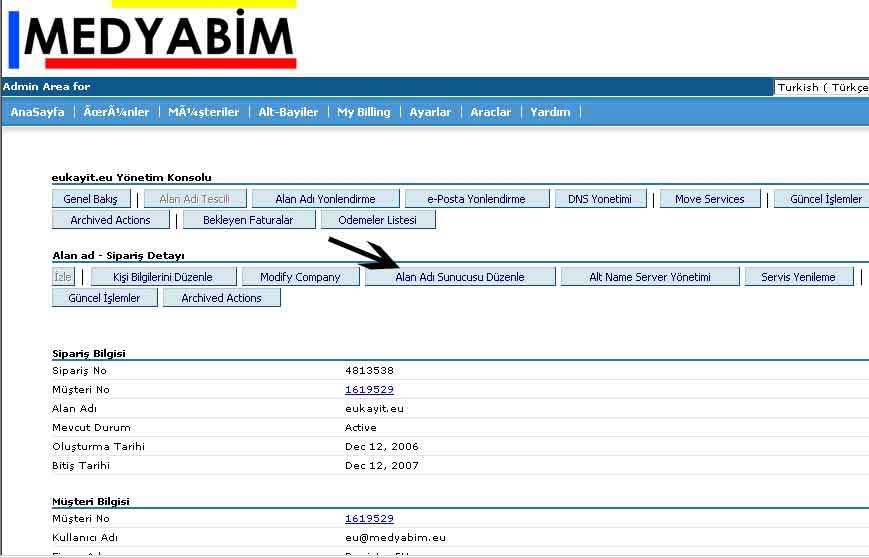Select My Billing in the navigation bar

[x=363, y=112]
